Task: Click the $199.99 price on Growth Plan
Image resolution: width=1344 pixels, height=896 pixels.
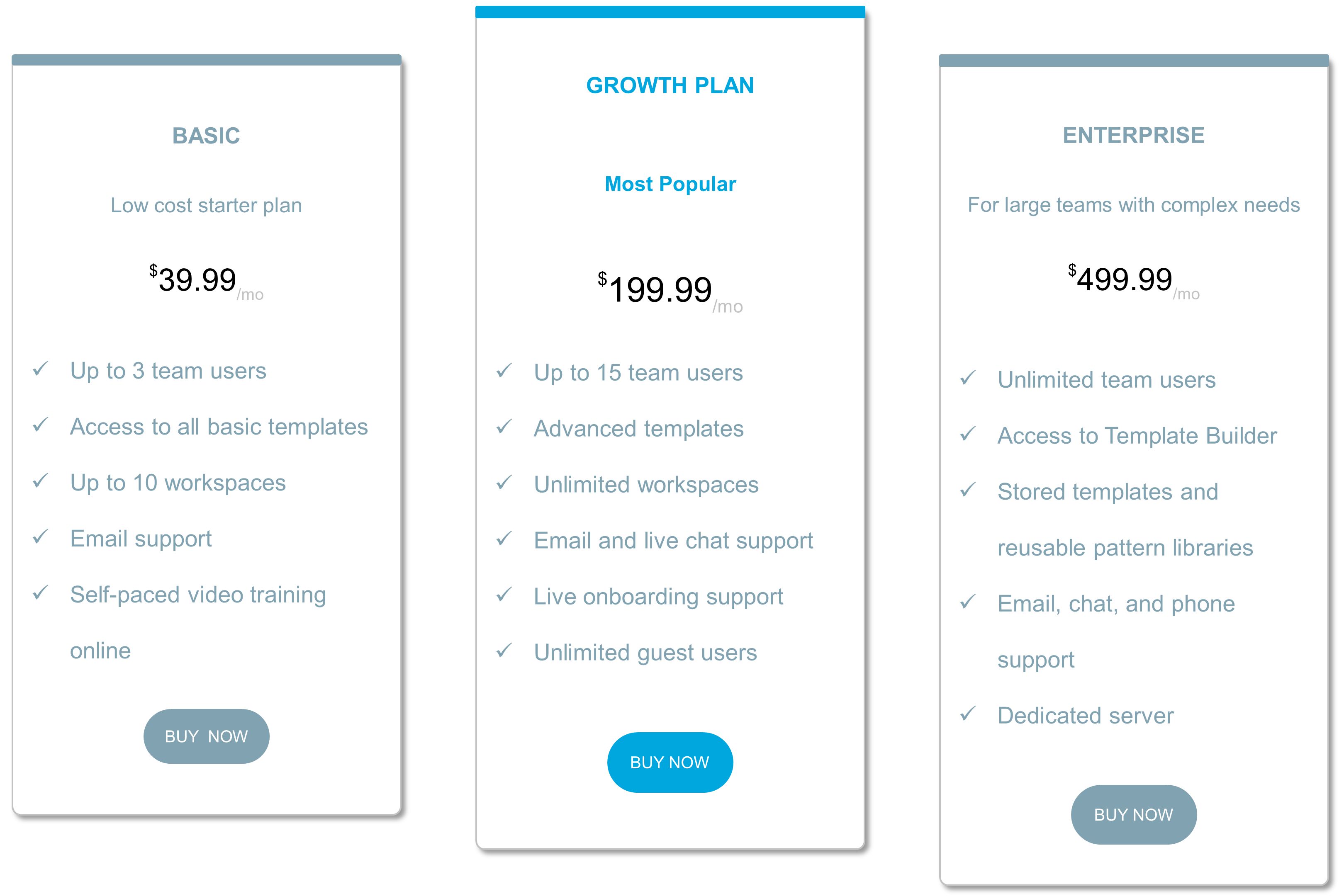Action: pos(660,289)
